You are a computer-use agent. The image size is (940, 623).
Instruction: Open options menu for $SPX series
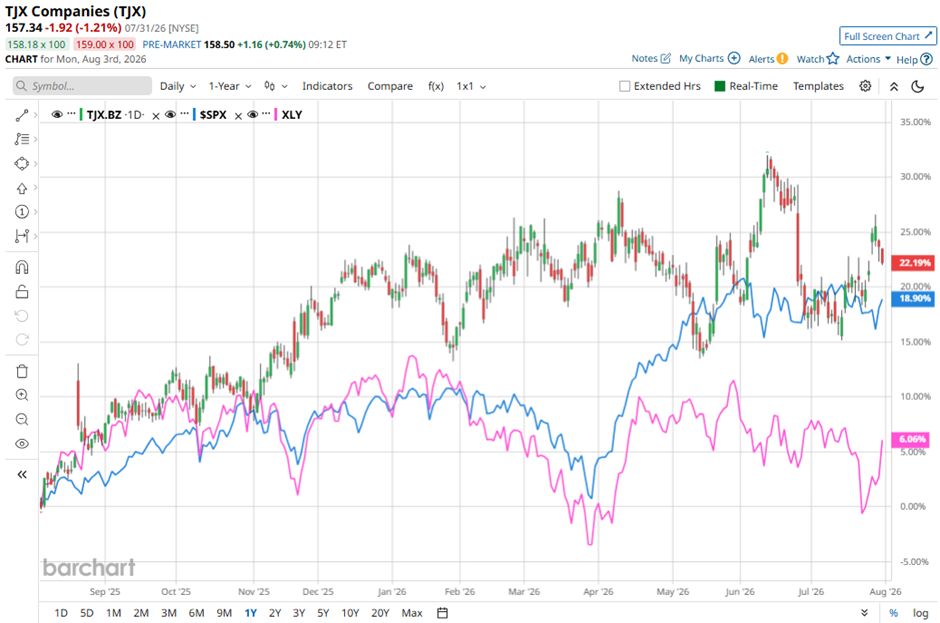[x=185, y=113]
